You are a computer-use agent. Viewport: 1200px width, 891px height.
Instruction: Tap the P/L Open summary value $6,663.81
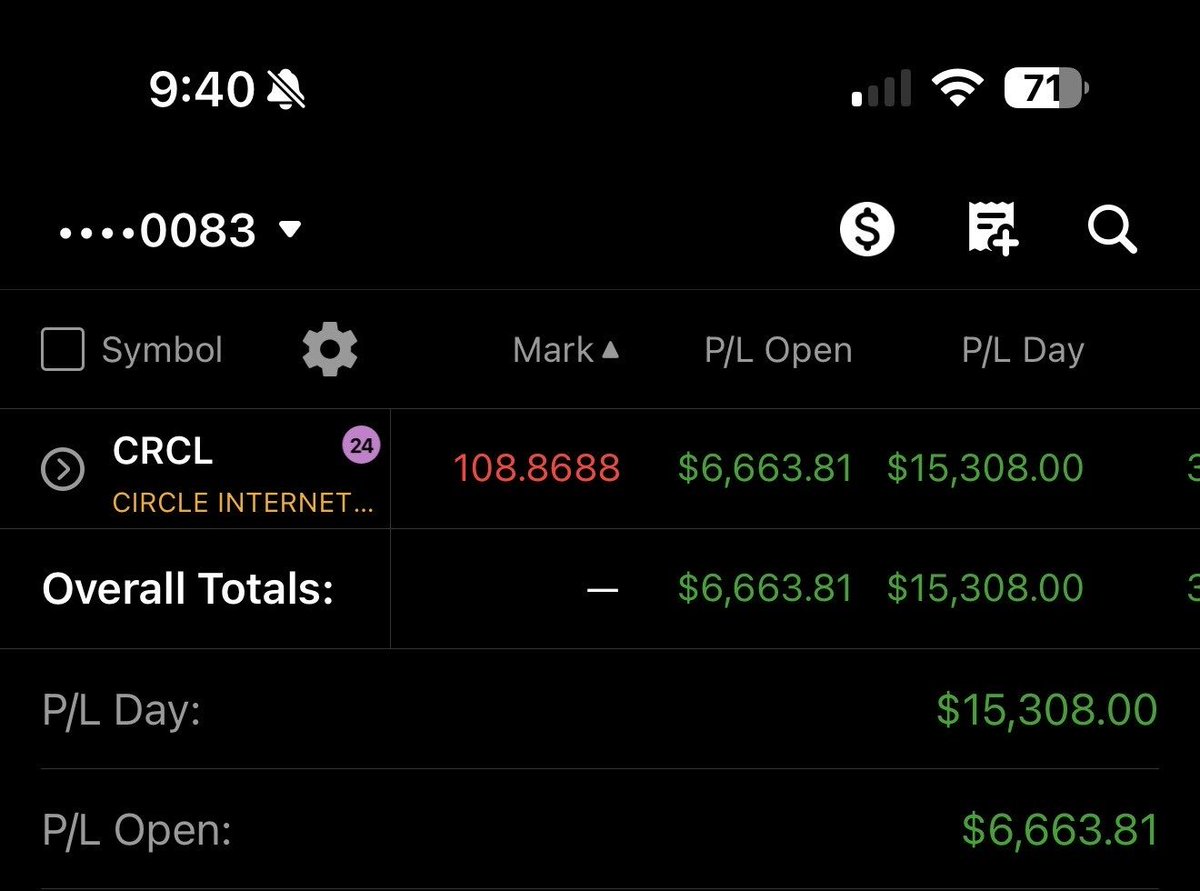1059,830
